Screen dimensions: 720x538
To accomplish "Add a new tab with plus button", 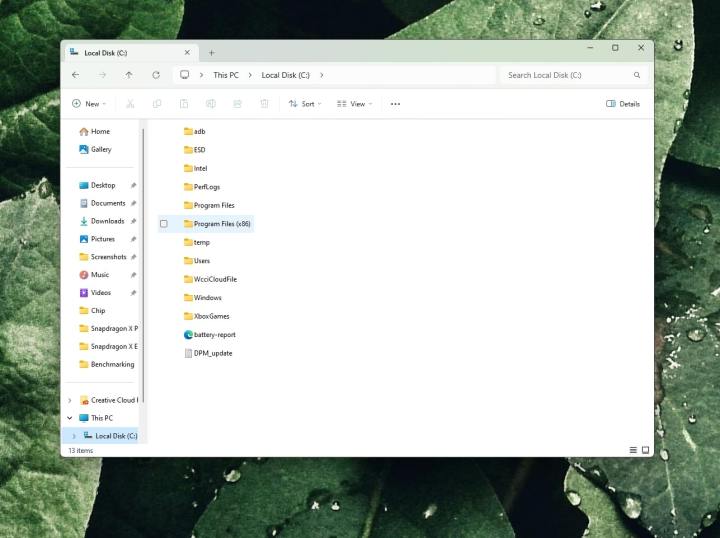I will point(211,52).
